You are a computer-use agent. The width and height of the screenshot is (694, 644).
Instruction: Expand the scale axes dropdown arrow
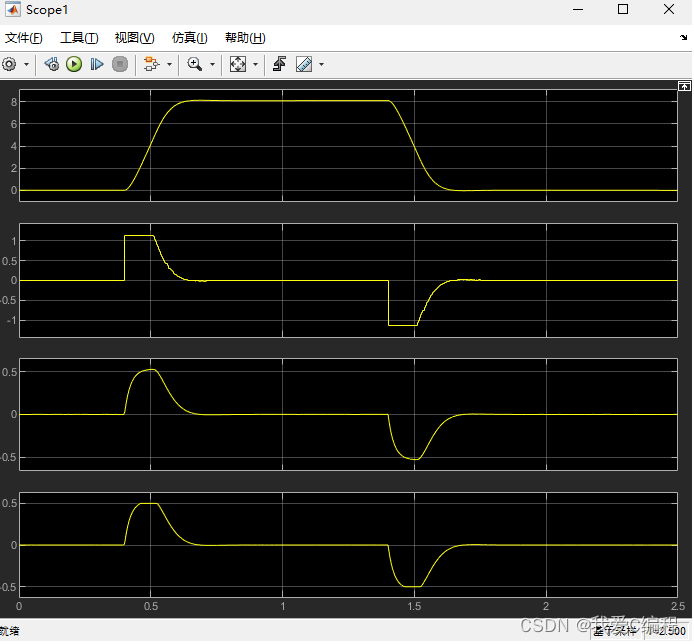255,64
